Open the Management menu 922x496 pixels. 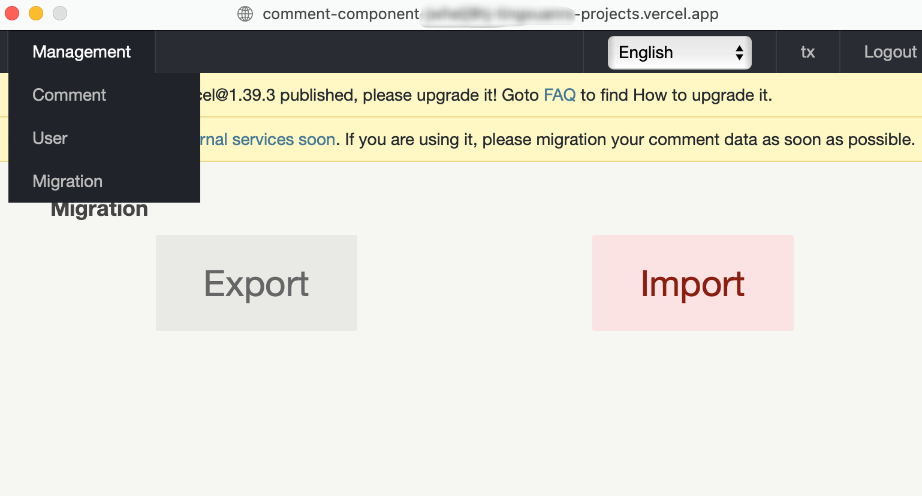(x=81, y=52)
